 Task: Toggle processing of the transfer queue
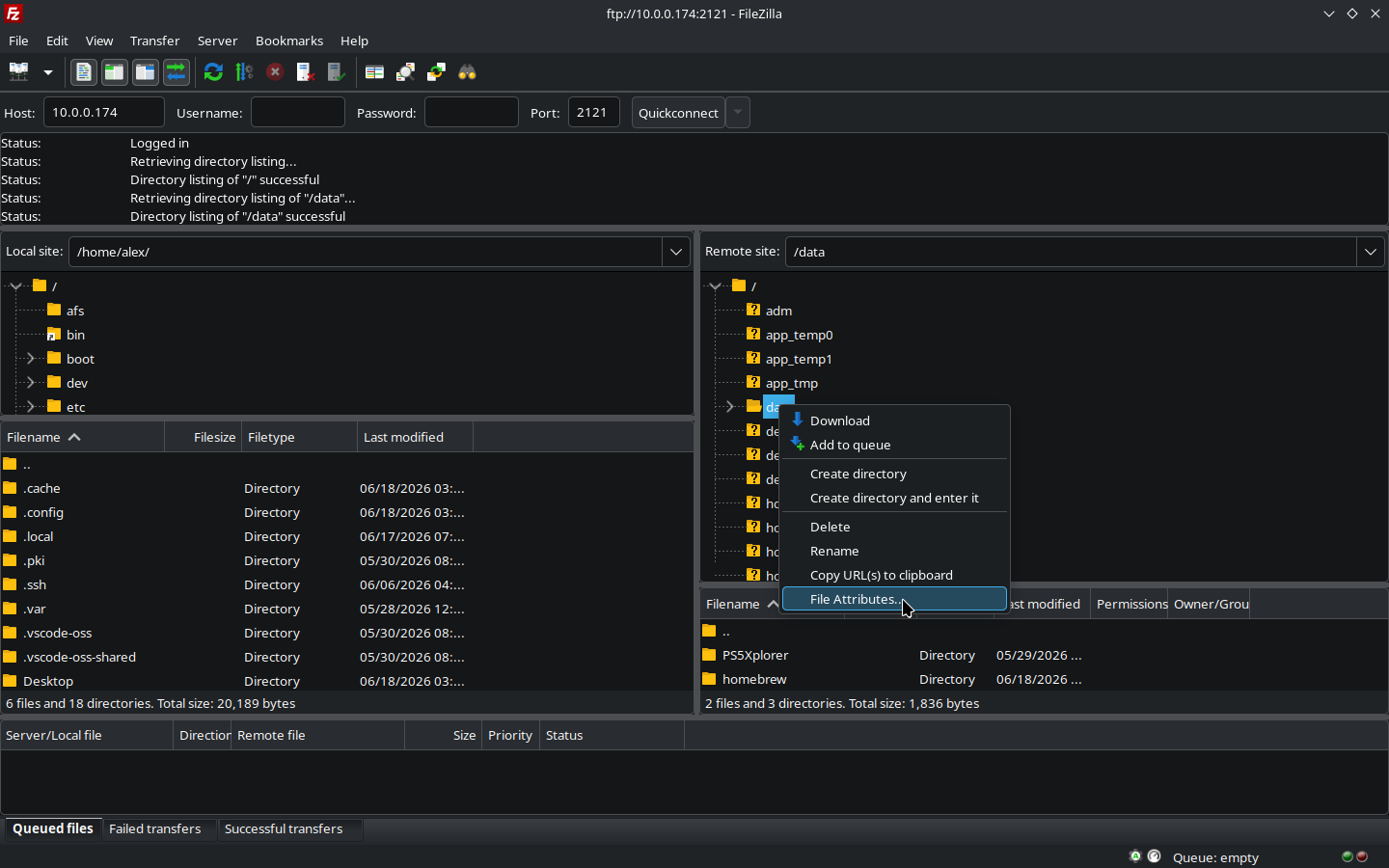[244, 72]
